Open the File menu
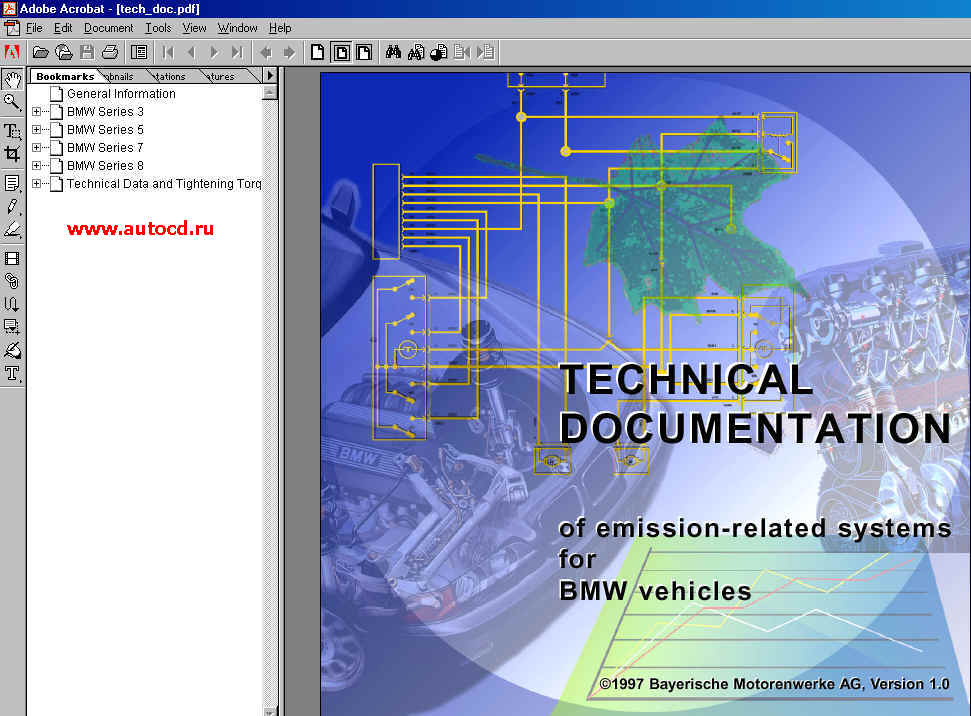This screenshot has width=971, height=716. 34,28
